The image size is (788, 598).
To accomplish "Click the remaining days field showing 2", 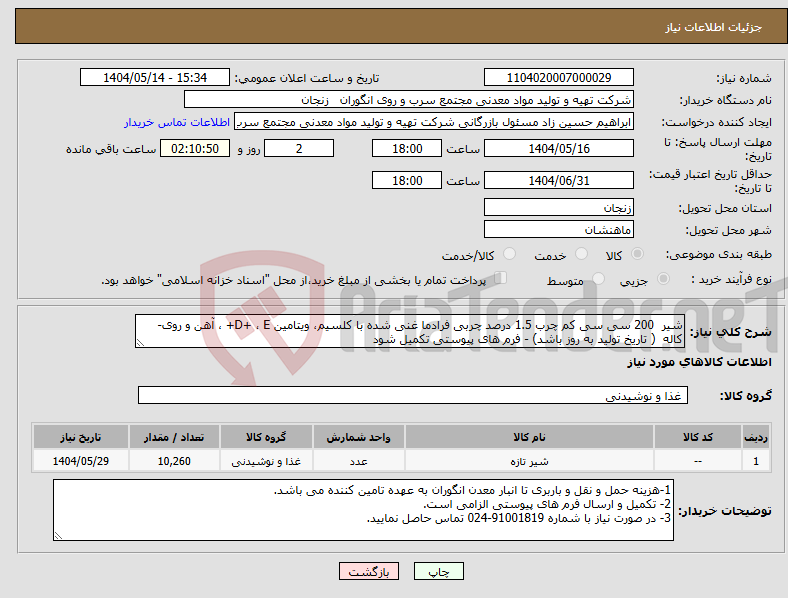I will tap(299, 148).
